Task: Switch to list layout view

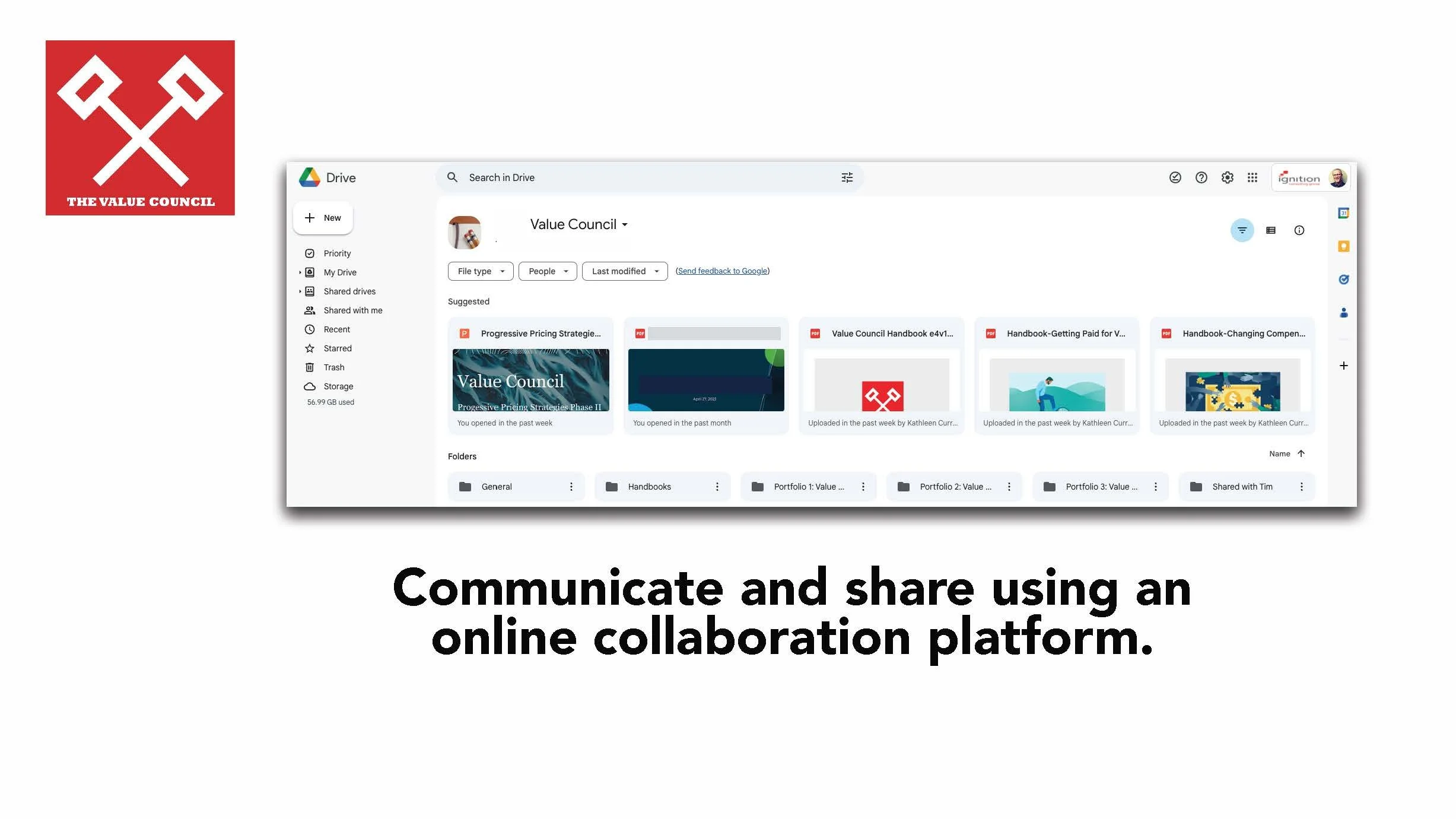Action: point(1270,230)
